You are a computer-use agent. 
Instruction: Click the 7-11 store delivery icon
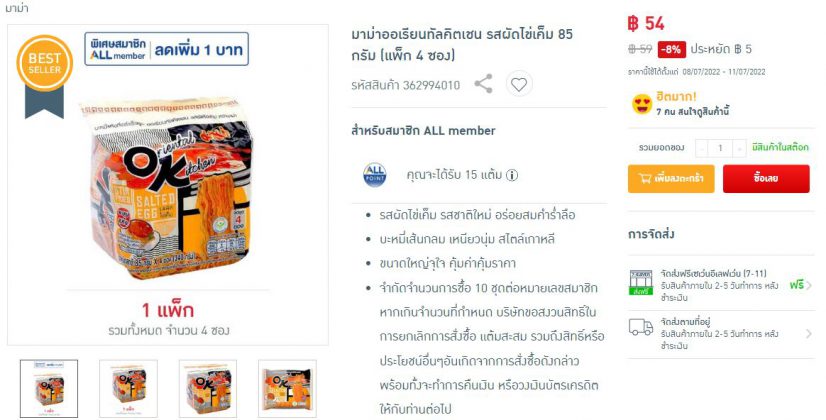[x=641, y=282]
